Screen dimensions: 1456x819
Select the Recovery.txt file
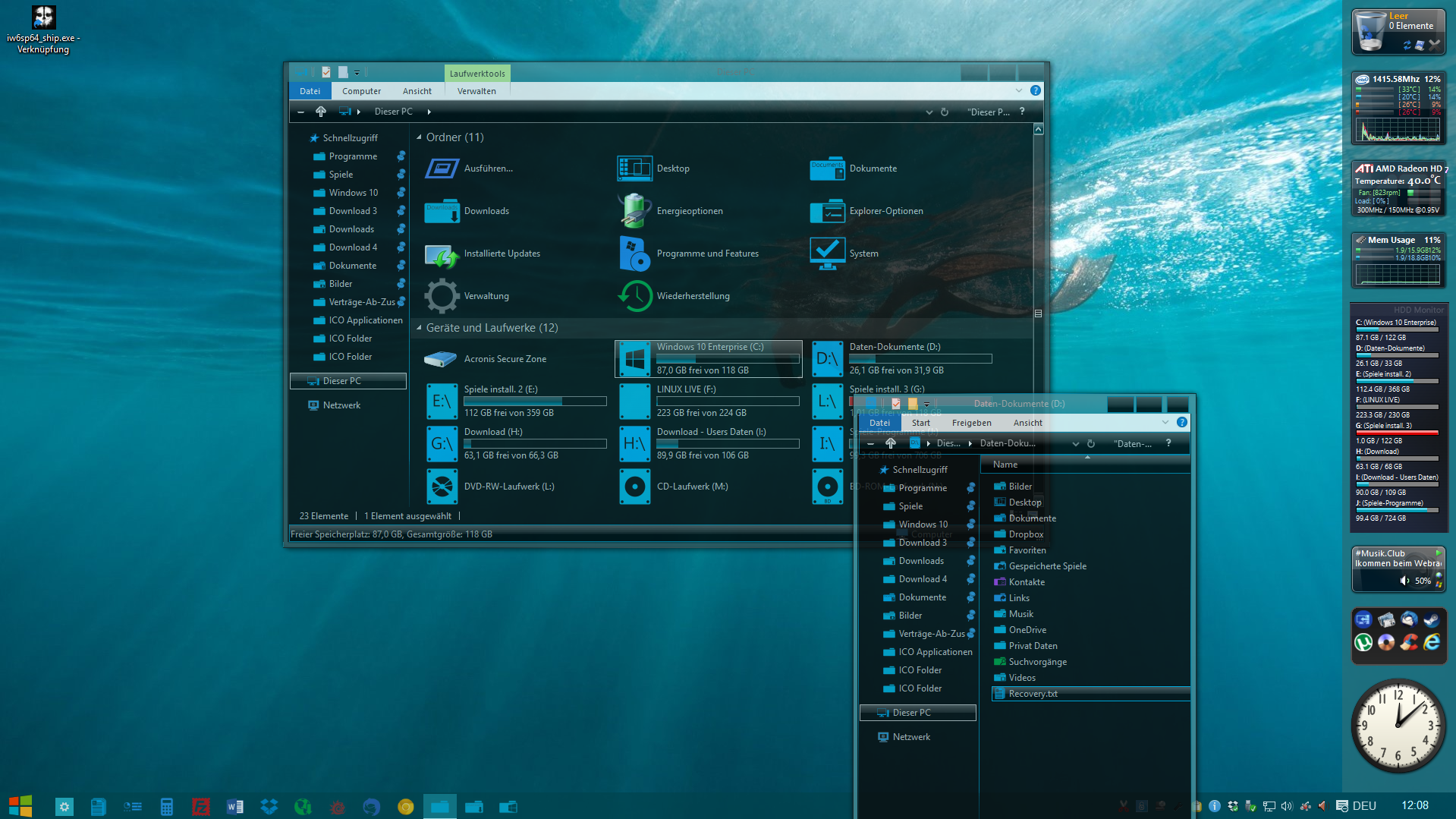[x=1033, y=694]
